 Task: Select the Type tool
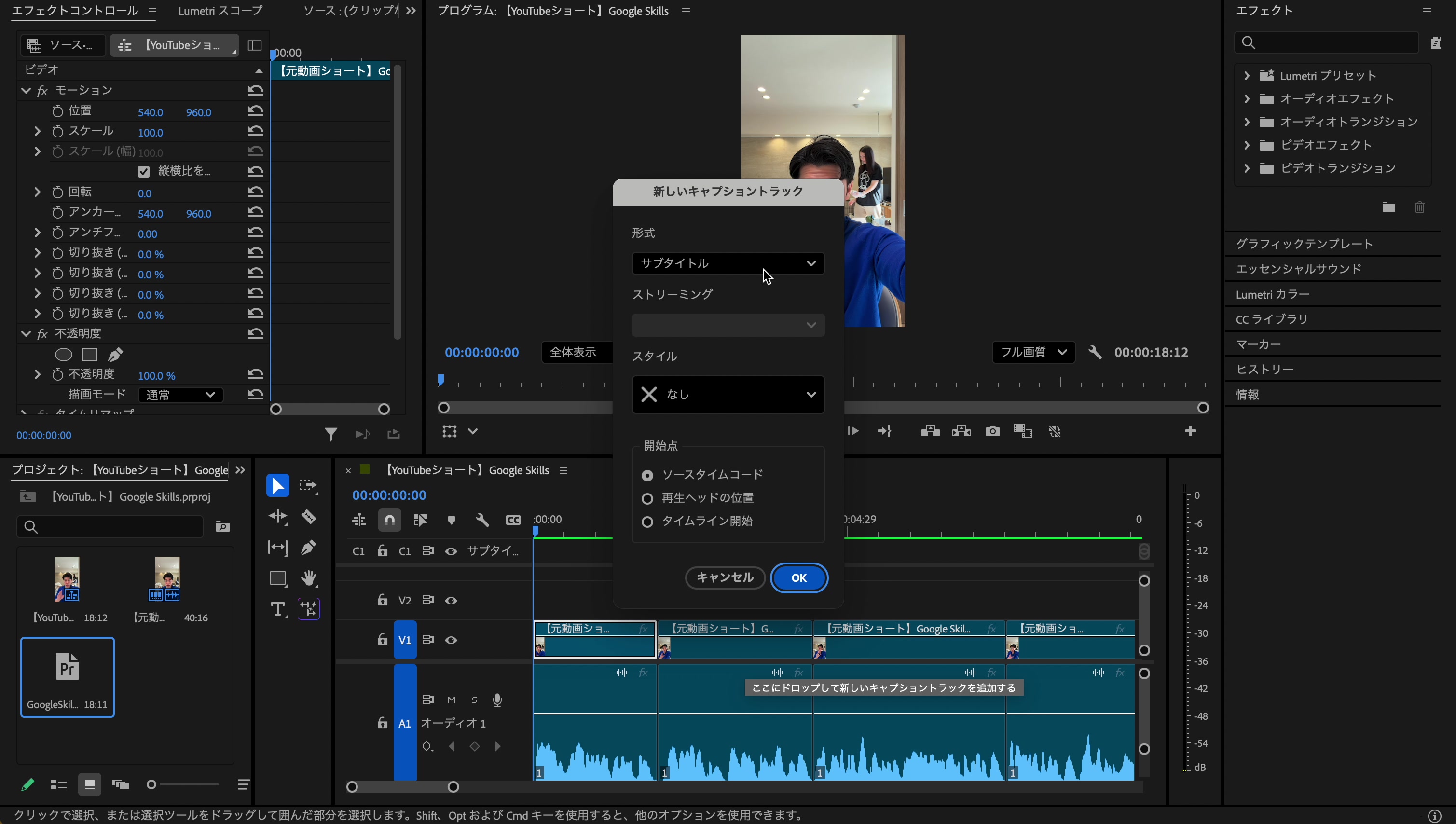(277, 609)
